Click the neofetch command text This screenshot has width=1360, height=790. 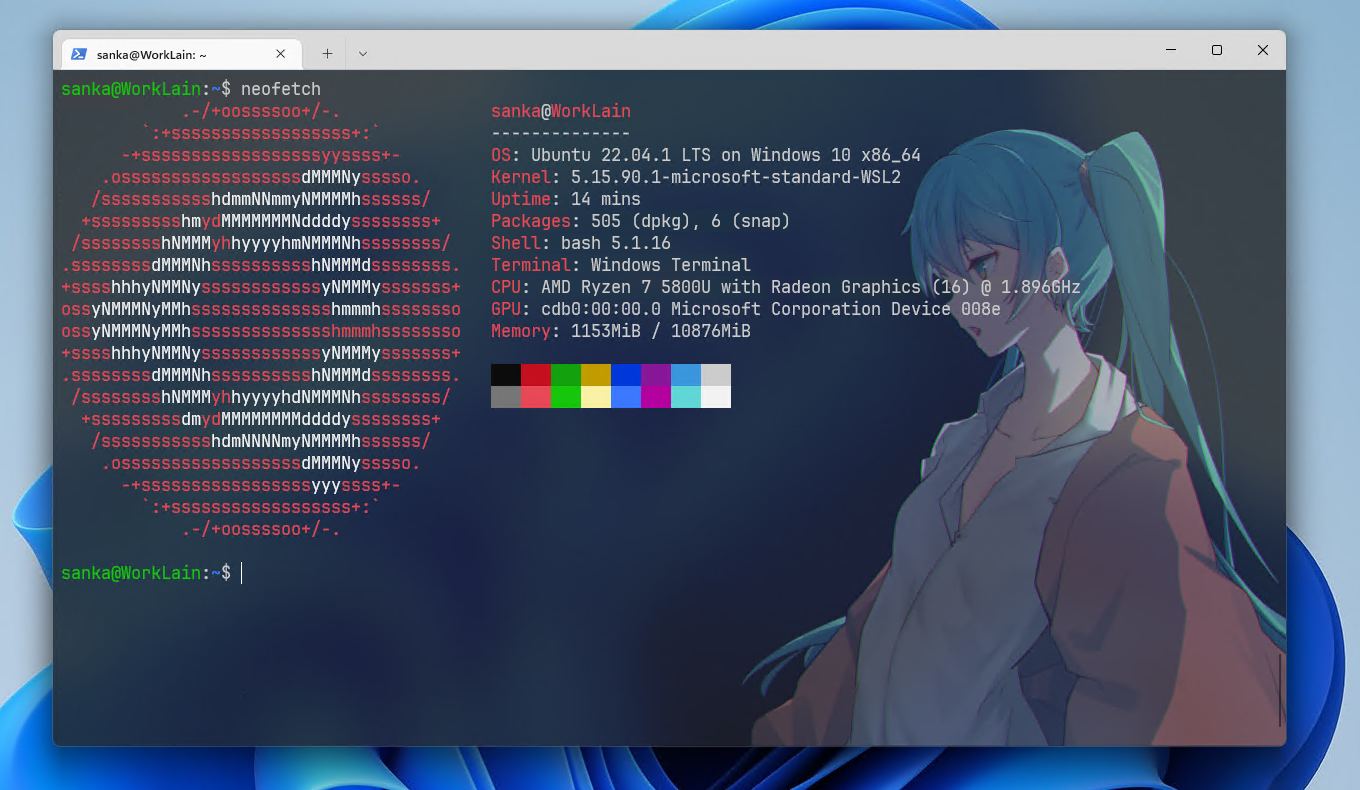click(281, 89)
